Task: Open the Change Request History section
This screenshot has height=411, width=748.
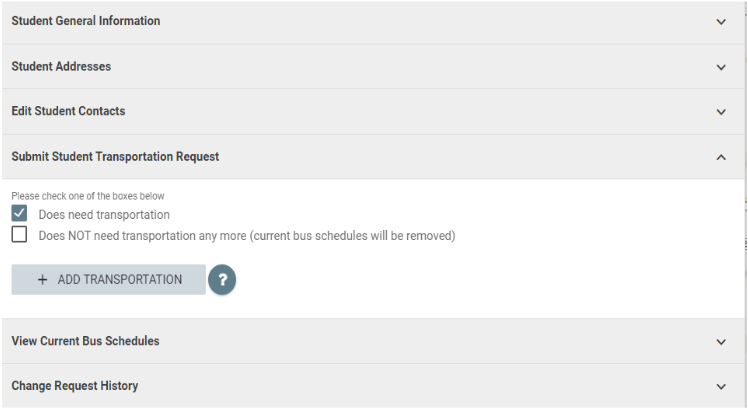Action: click(x=374, y=386)
